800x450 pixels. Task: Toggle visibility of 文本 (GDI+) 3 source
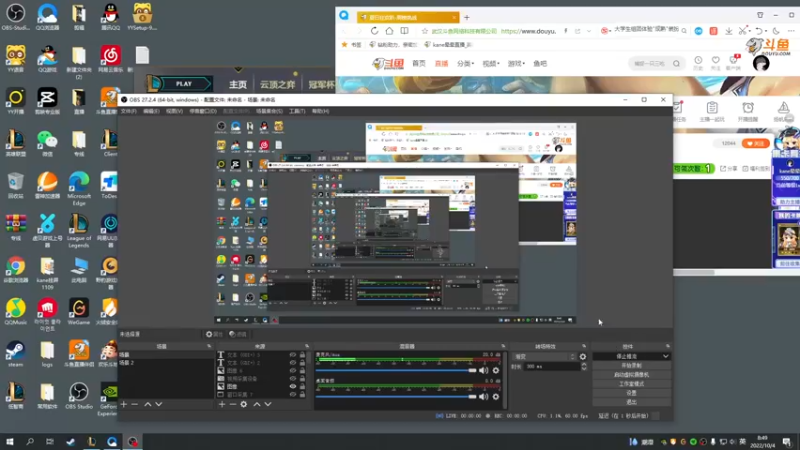tap(292, 355)
